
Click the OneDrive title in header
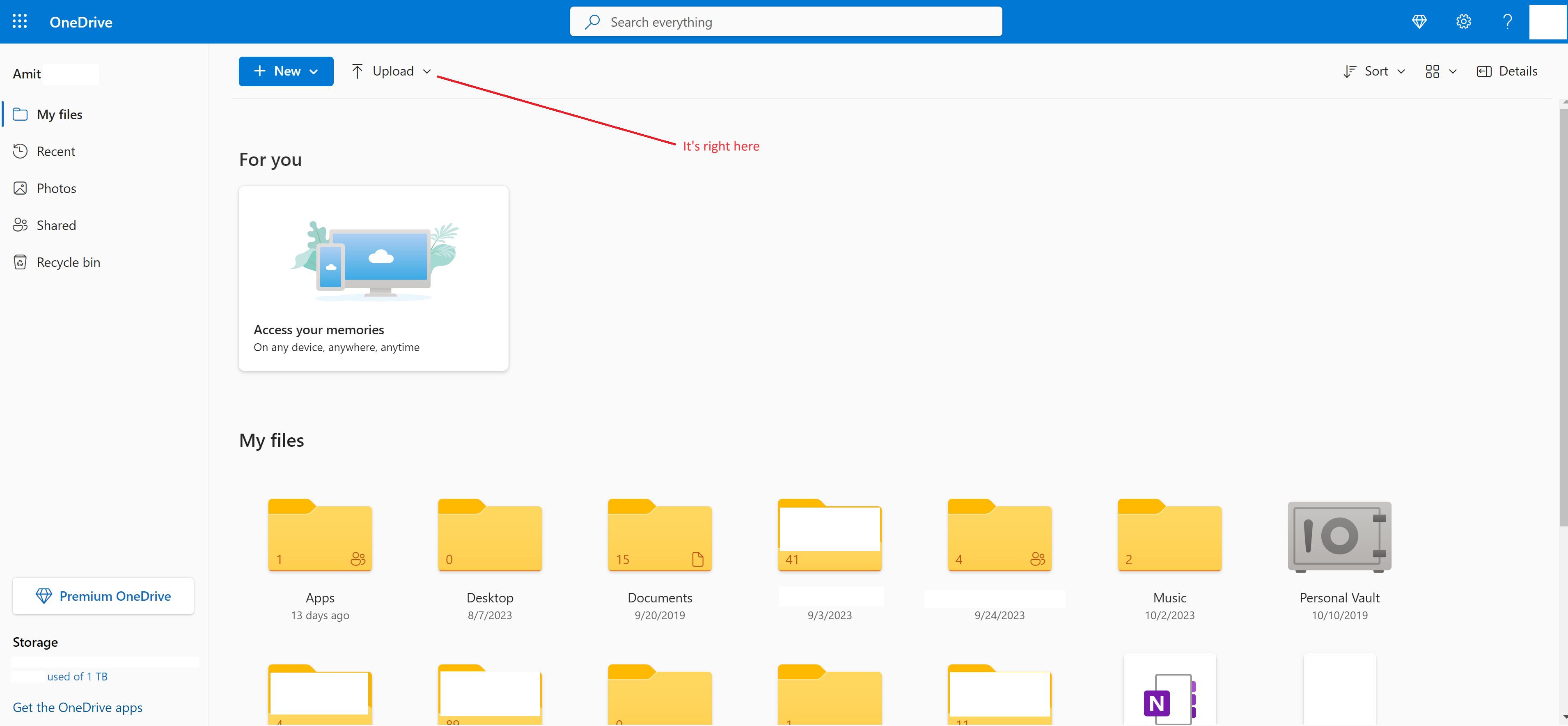(81, 22)
